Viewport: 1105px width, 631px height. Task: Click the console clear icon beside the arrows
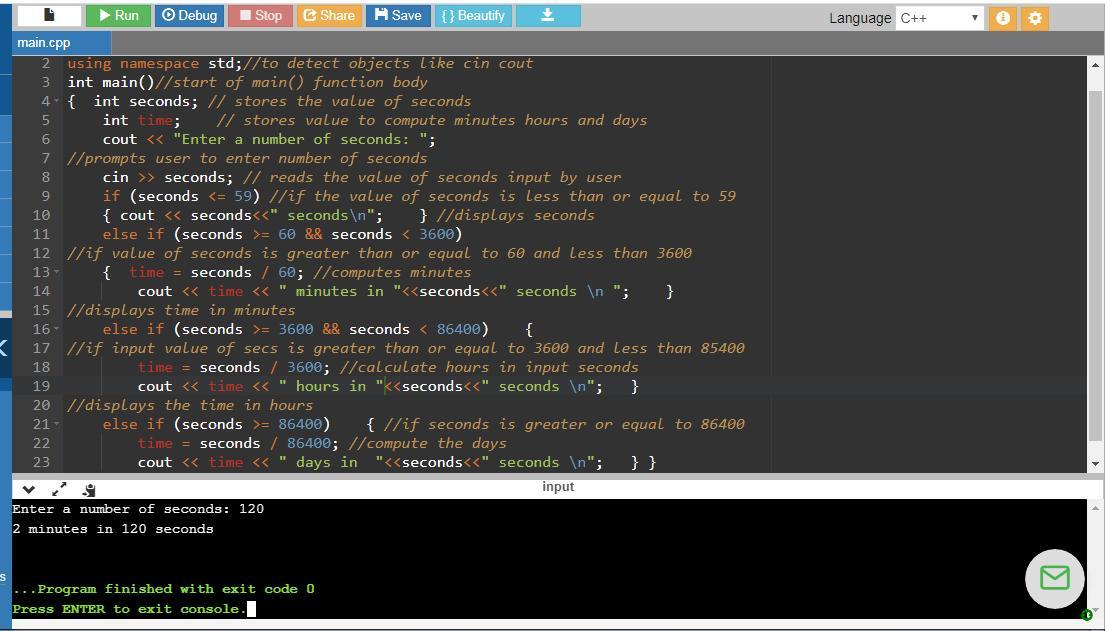coord(89,489)
